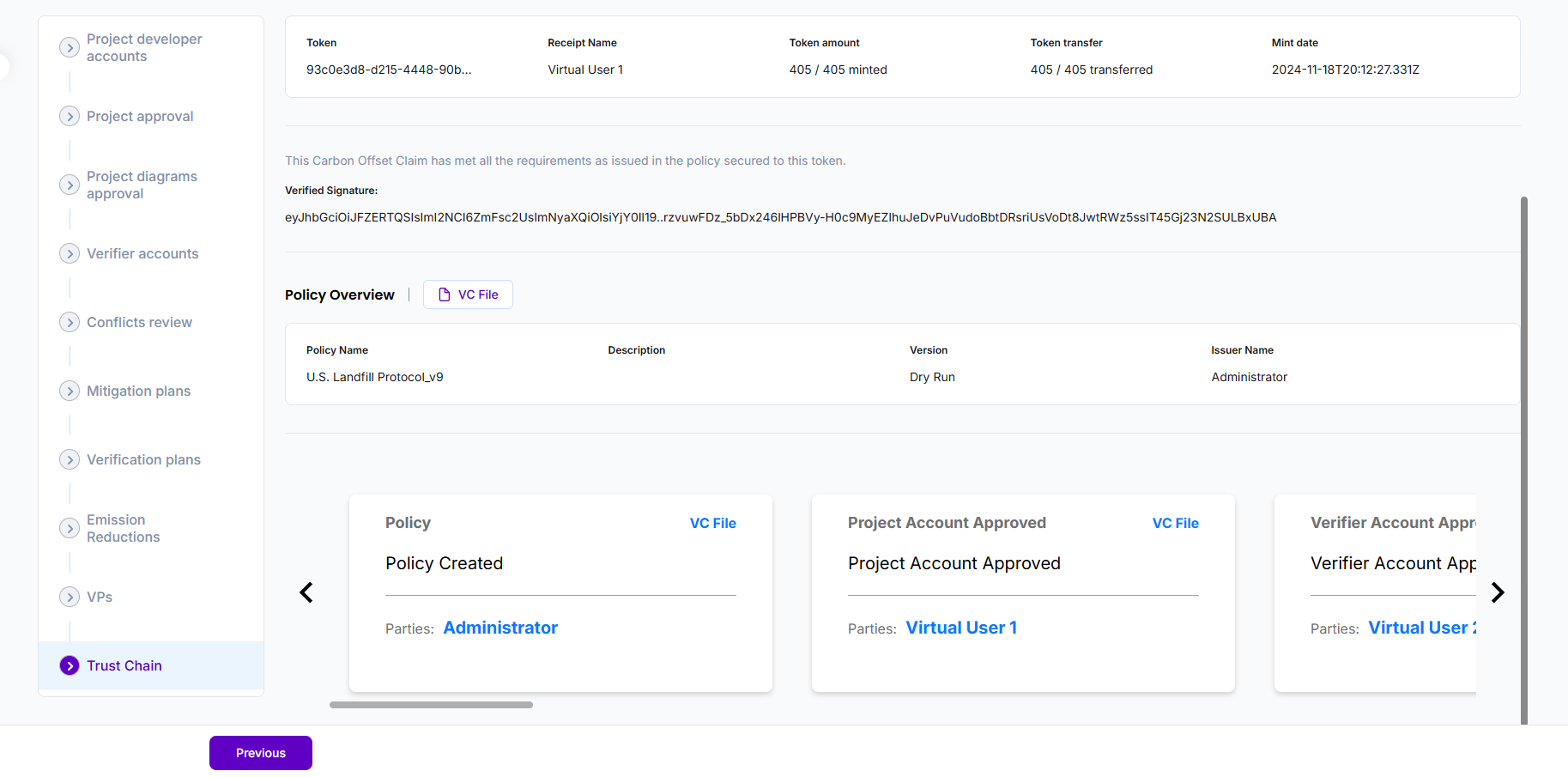Click the horizontal scrollbar under the cards

(x=431, y=705)
